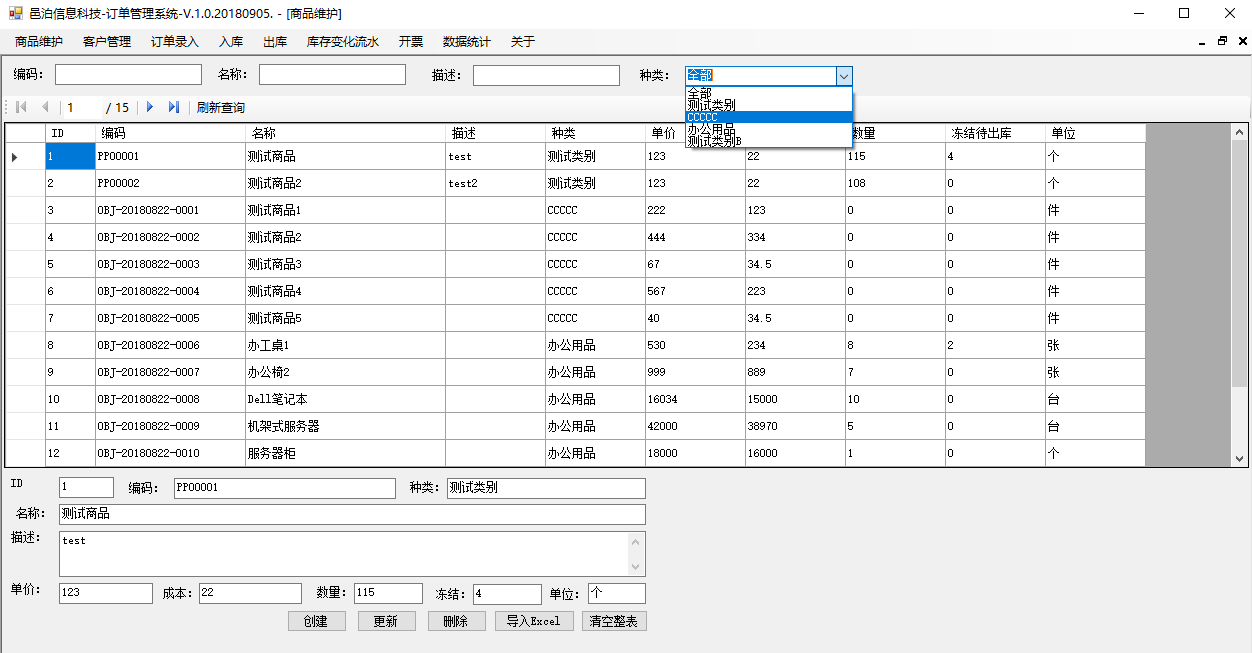Click the 名称 search filter field
1252x653 pixels.
click(332, 75)
